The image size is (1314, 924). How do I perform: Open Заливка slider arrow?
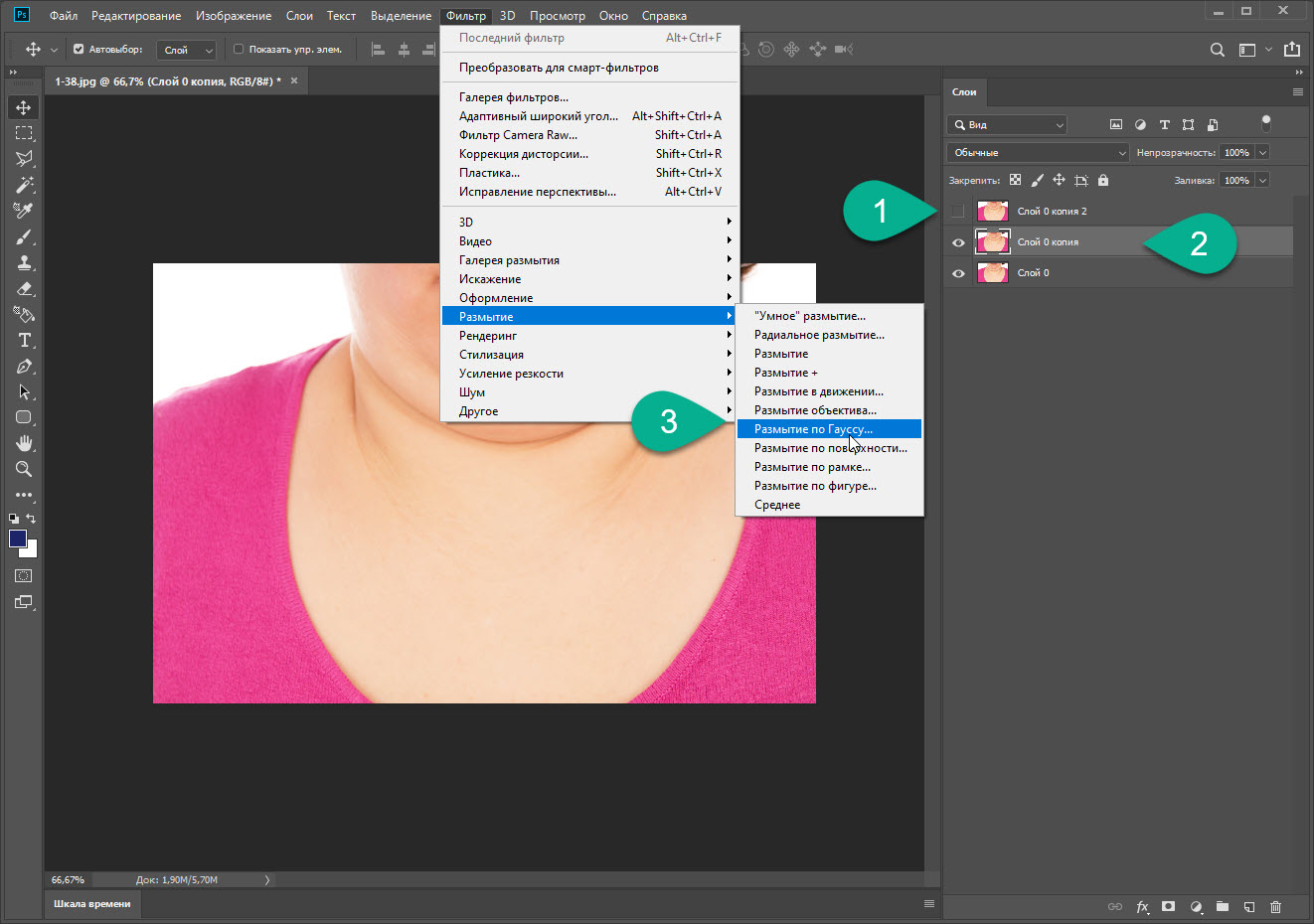tap(1262, 180)
